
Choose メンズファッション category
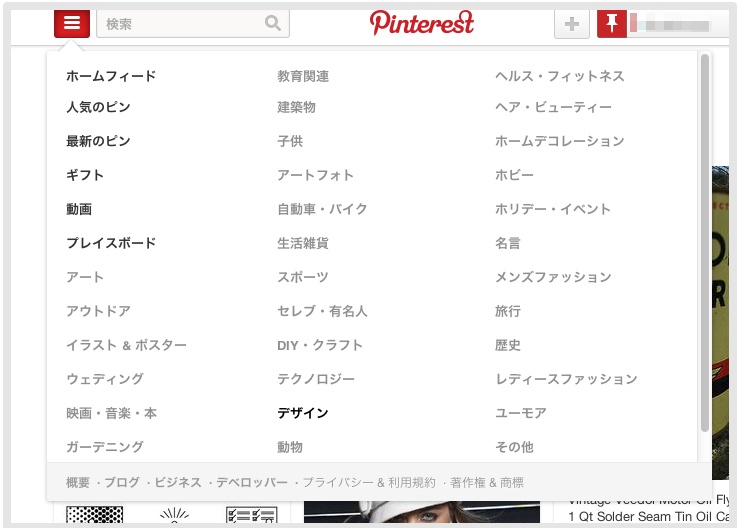click(553, 277)
